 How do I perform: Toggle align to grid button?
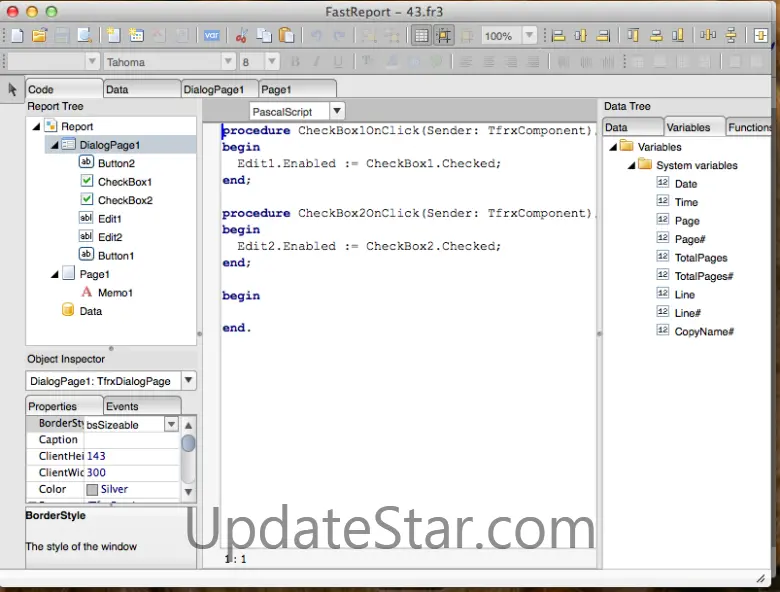tap(444, 36)
